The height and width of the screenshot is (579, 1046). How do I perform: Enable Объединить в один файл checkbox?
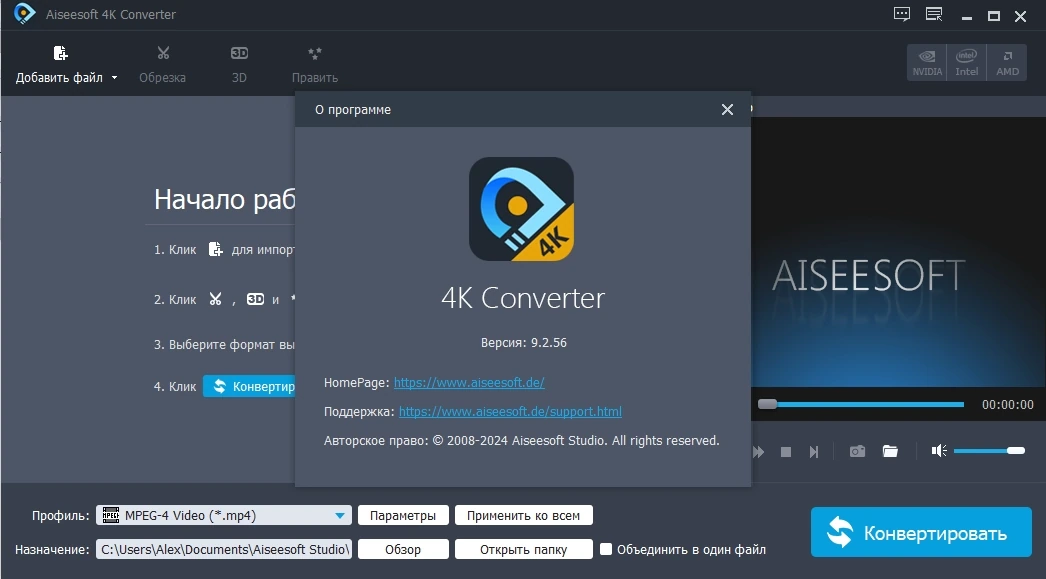click(606, 549)
